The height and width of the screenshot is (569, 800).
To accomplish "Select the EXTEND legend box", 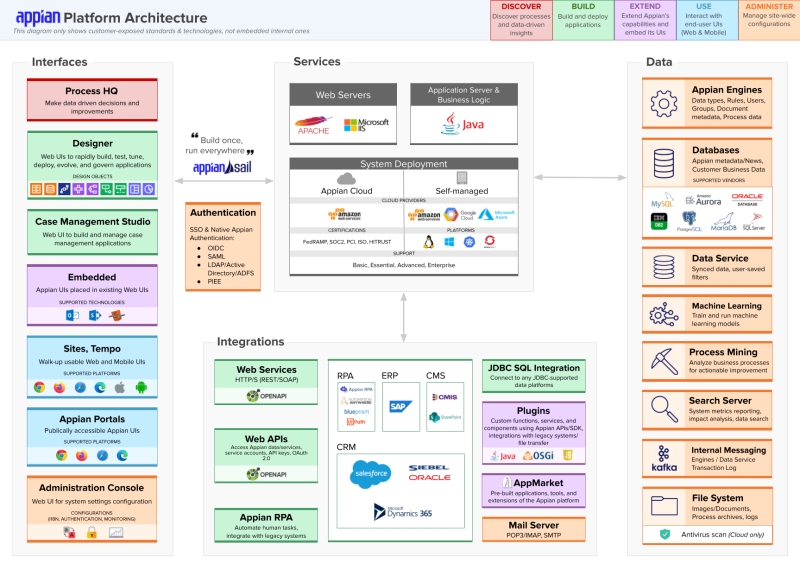I will click(645, 20).
